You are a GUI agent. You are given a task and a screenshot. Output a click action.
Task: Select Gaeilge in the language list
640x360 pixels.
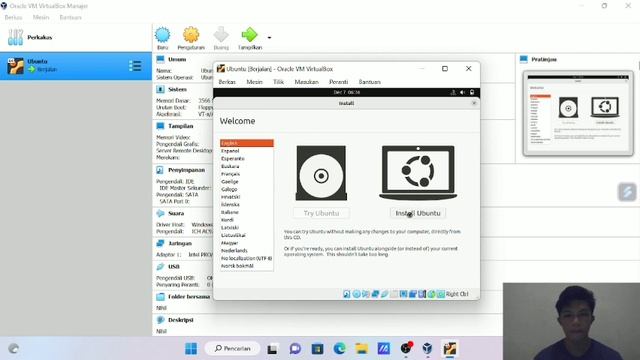click(x=247, y=182)
